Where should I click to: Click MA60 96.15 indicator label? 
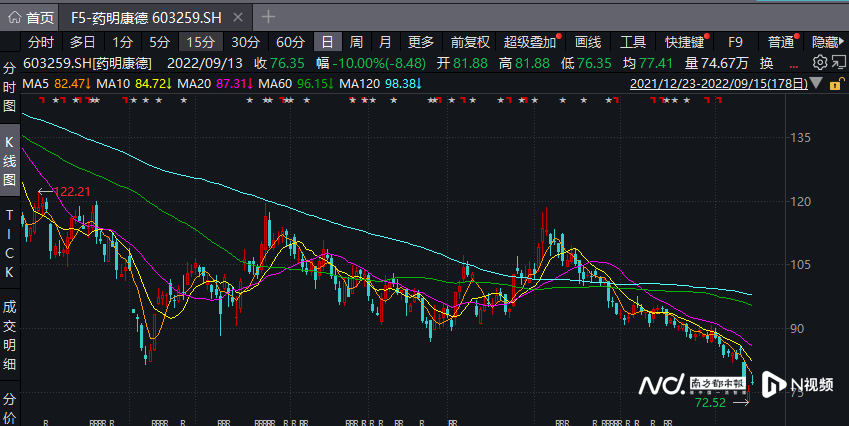tap(297, 84)
